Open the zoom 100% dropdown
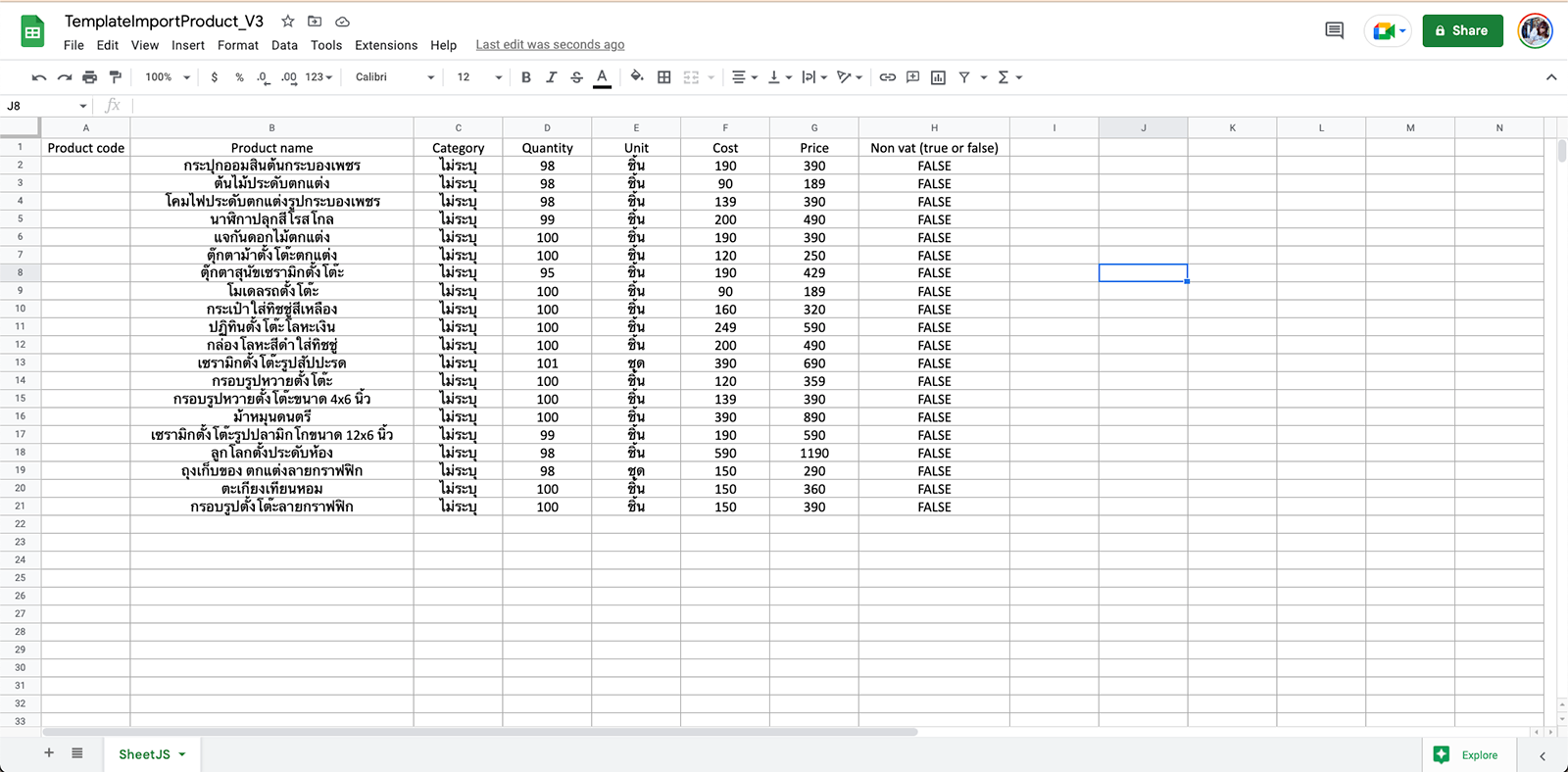 click(168, 77)
